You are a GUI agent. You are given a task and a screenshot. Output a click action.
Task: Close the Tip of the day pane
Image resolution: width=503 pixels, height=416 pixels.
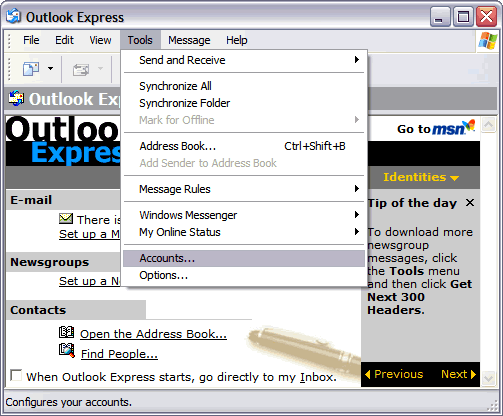click(x=470, y=202)
